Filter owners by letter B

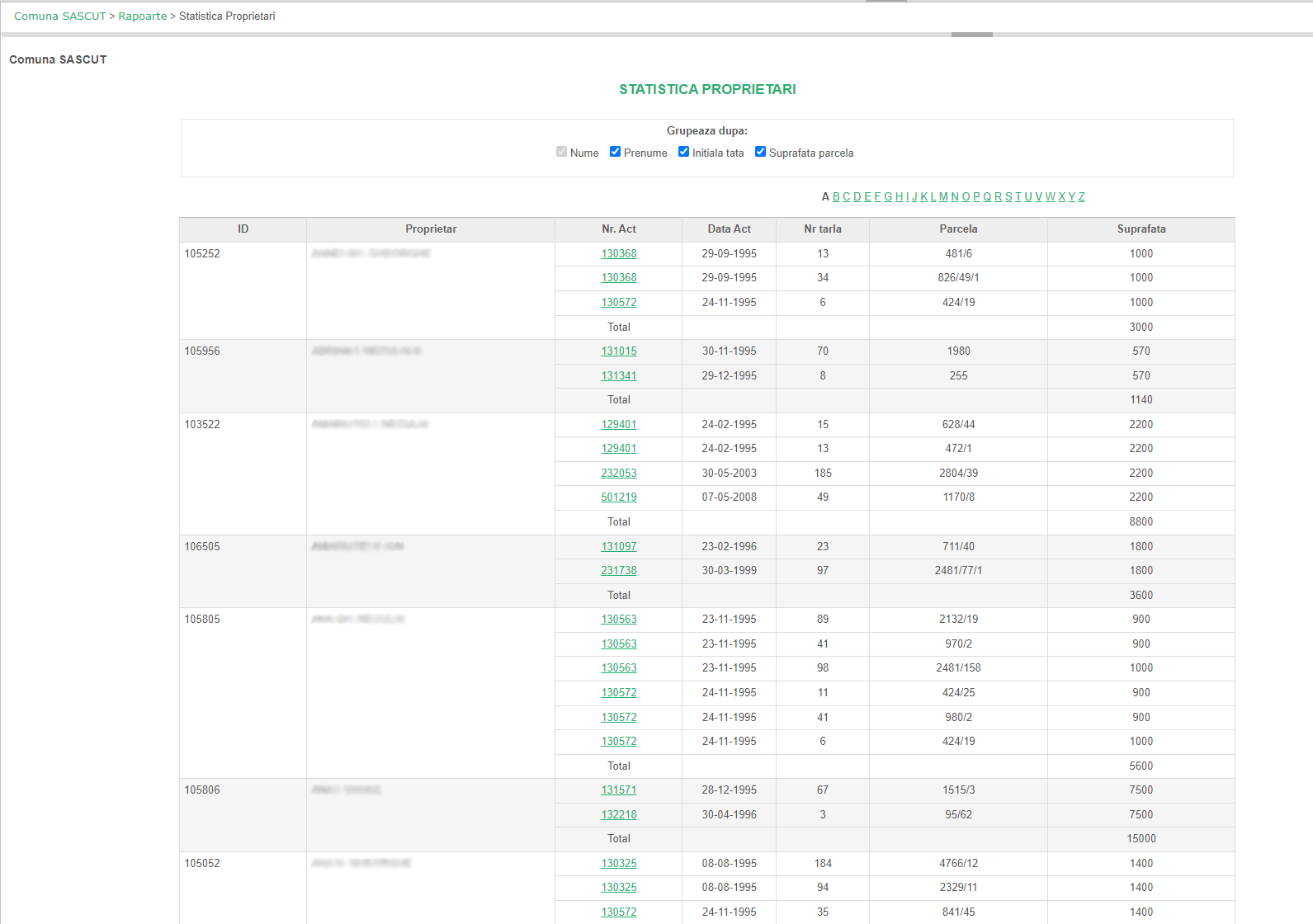(836, 197)
